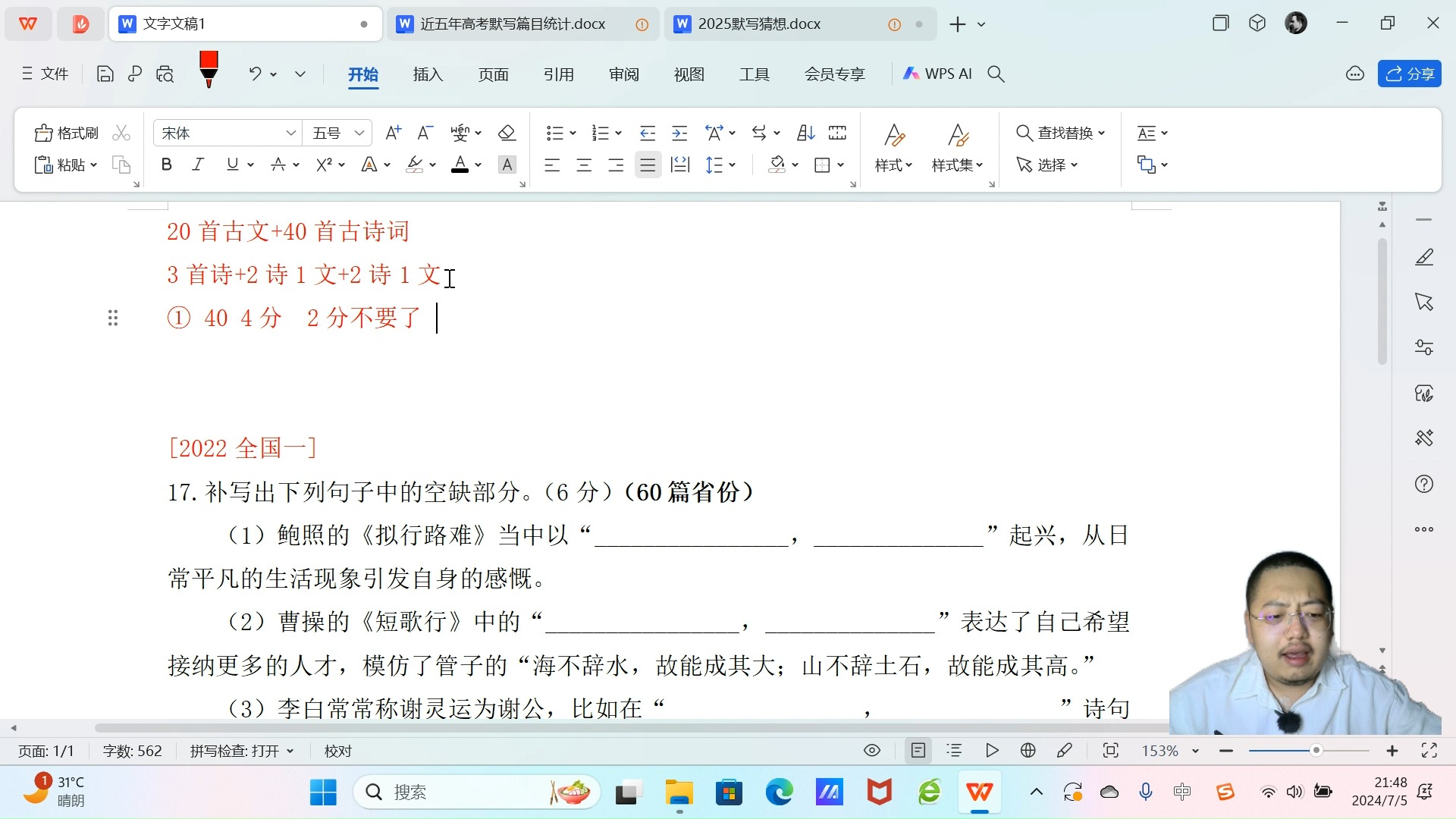Screen dimensions: 1456x819
Task: Switch to the 引用 (References) tab
Action: 558,74
